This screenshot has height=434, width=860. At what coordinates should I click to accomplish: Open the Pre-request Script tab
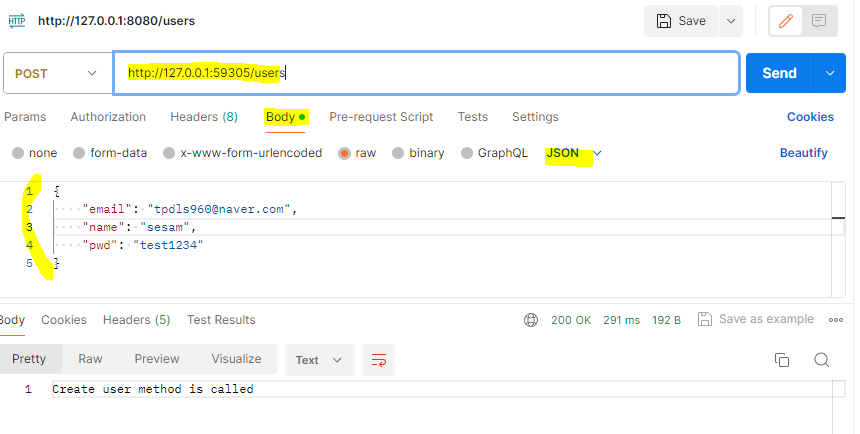coord(381,117)
